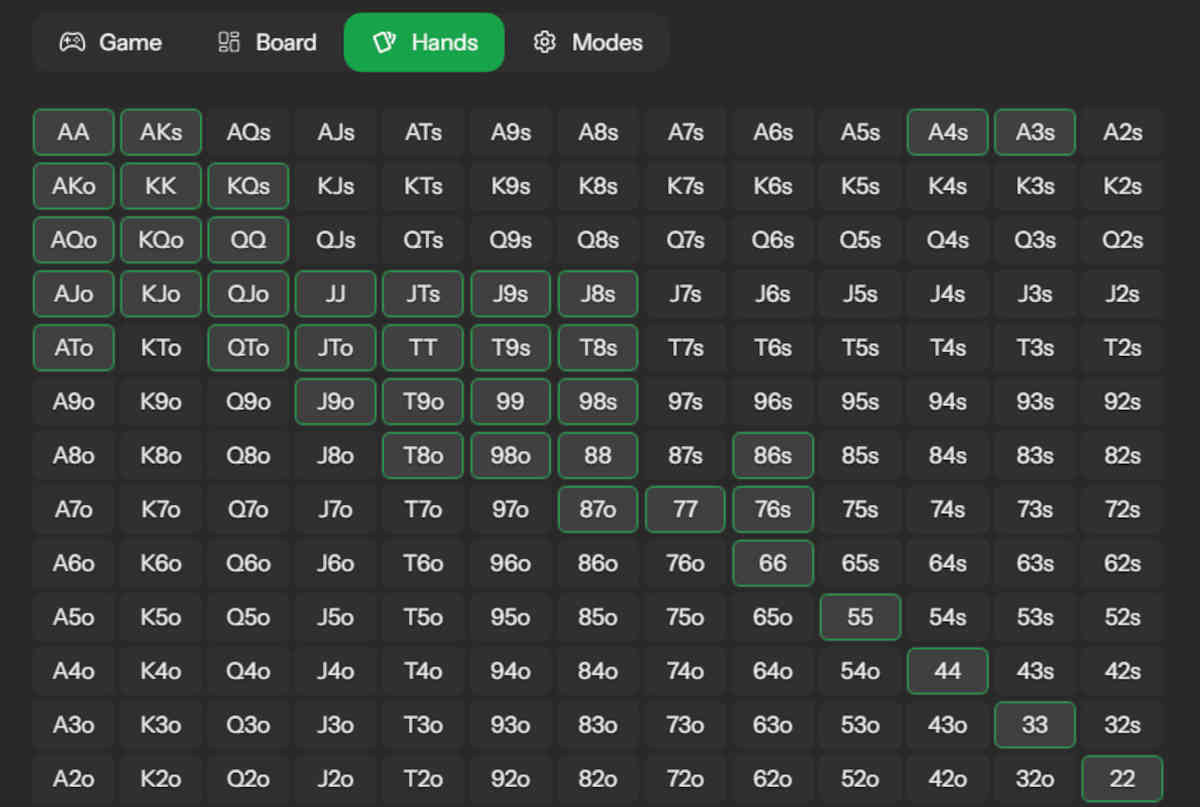Toggle off the 66 pocket pair
This screenshot has height=807, width=1200.
click(x=772, y=563)
